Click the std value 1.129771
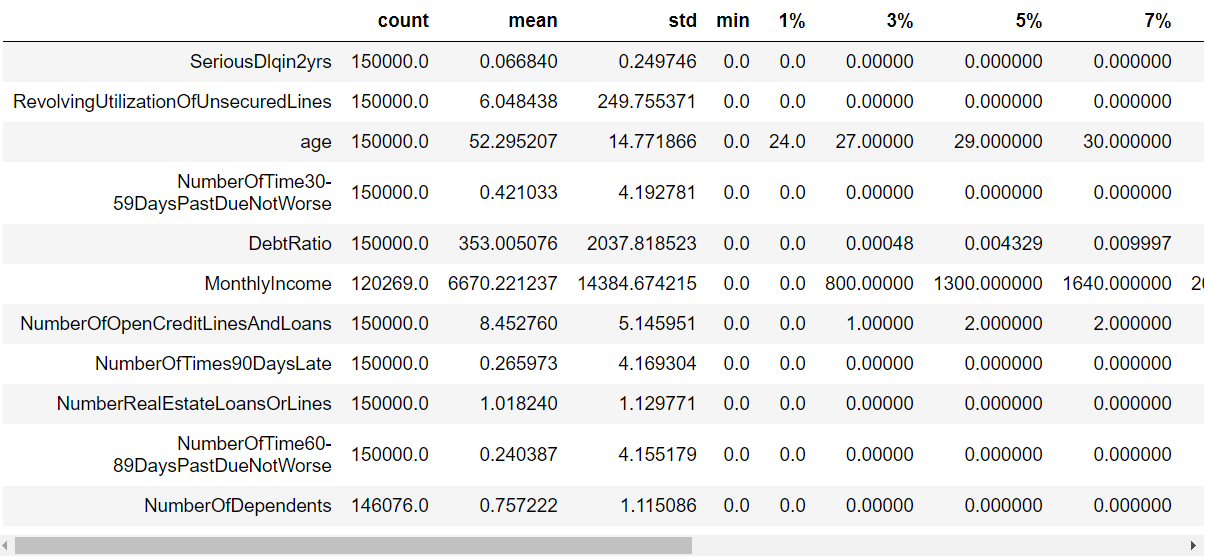 pyautogui.click(x=658, y=404)
